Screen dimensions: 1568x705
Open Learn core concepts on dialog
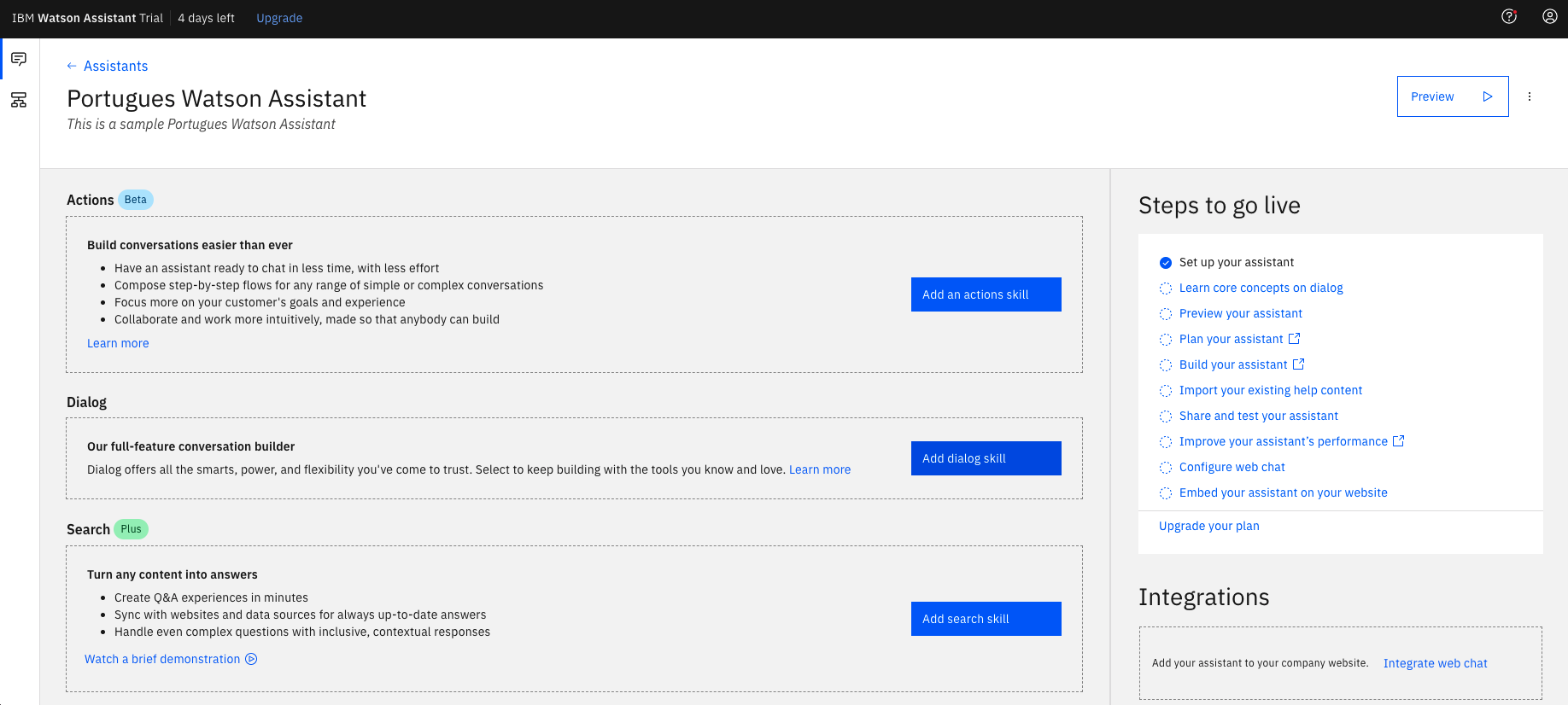1261,288
